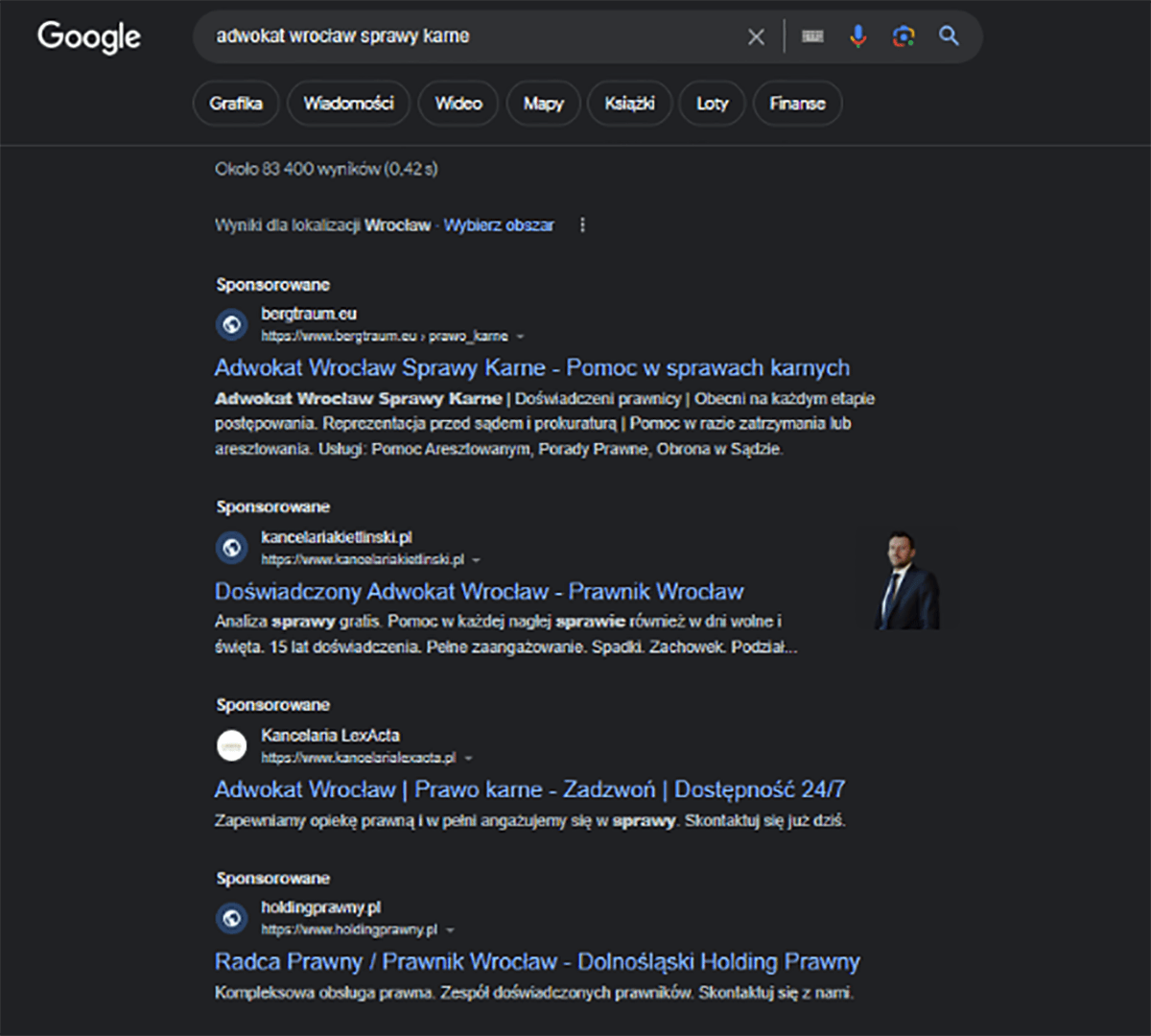
Task: Click the magnifying glass search icon
Action: point(949,35)
